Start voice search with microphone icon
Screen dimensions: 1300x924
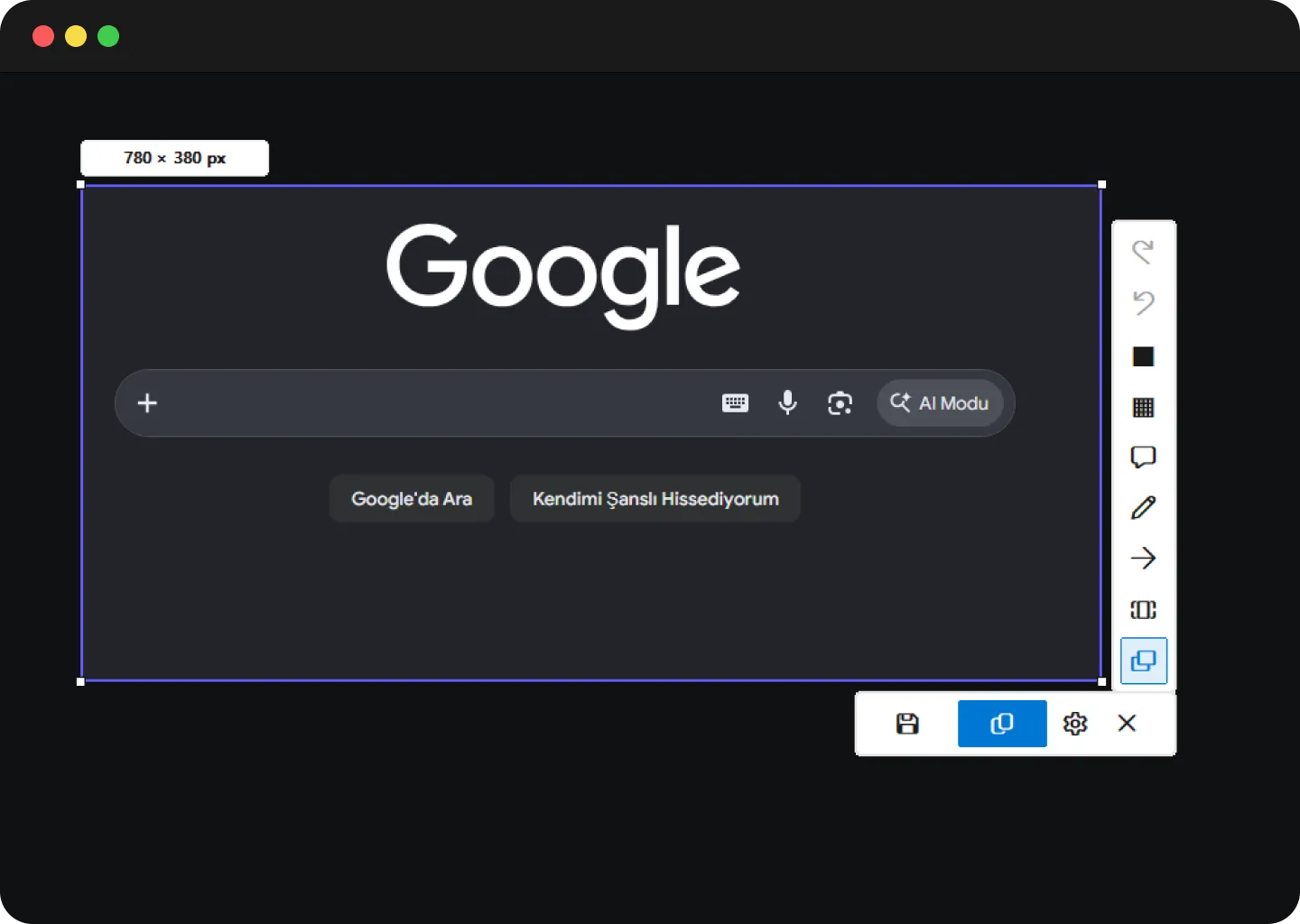[x=787, y=402]
